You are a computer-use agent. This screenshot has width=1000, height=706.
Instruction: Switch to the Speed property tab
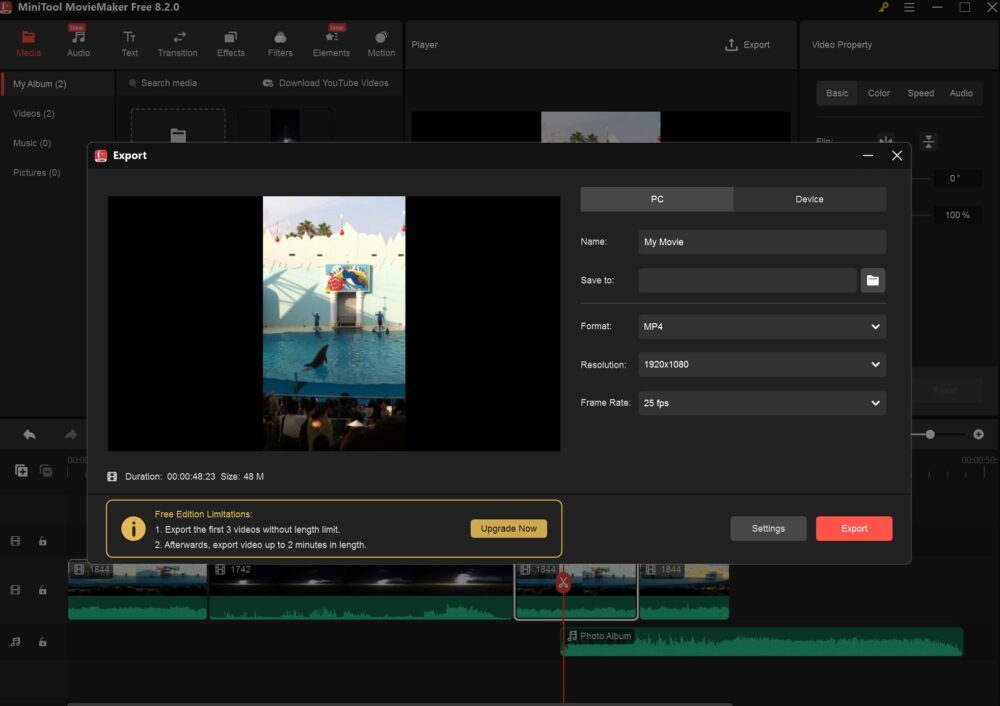coord(920,93)
